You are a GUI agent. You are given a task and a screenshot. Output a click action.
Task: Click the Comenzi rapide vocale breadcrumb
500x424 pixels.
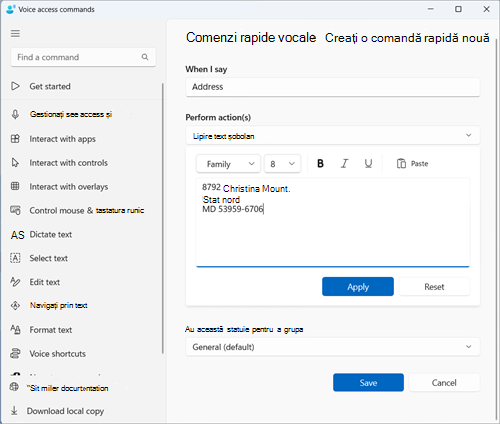[x=251, y=37]
